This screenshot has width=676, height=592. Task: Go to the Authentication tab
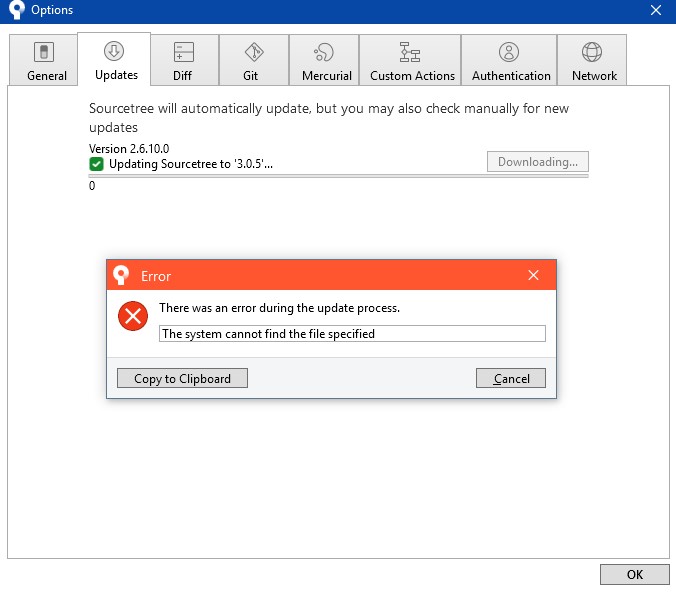tap(509, 60)
